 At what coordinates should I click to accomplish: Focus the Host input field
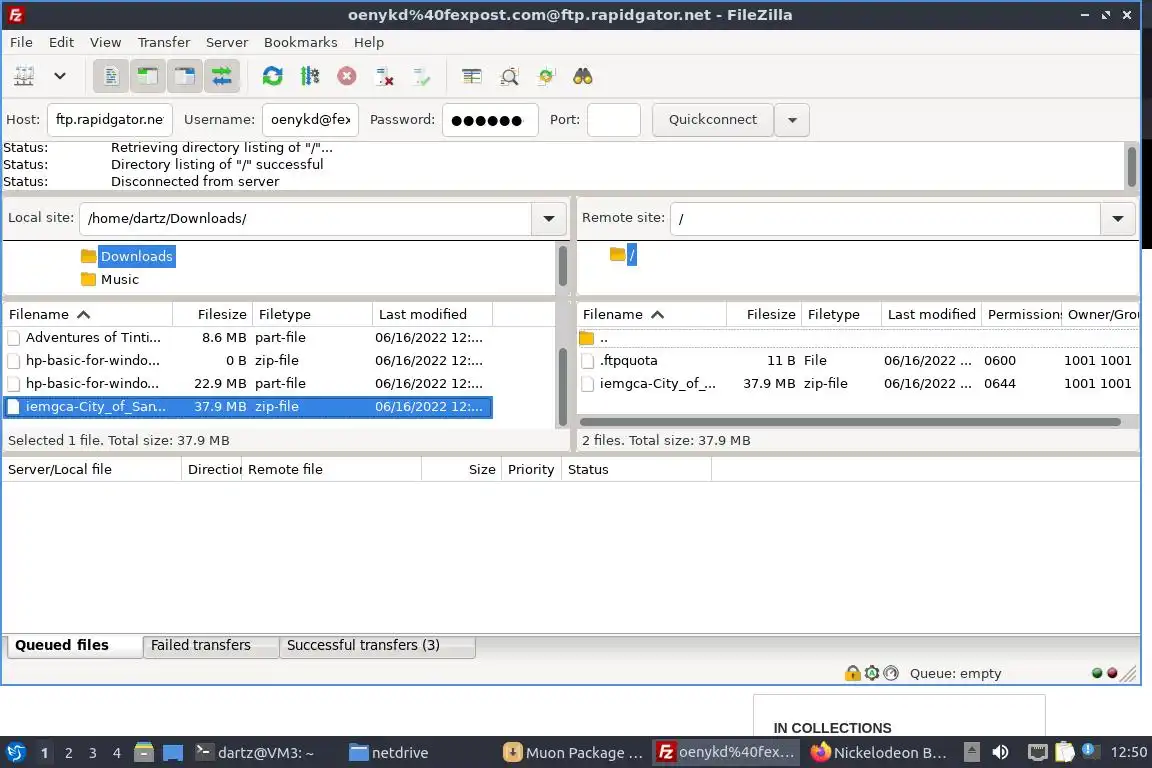pos(109,120)
